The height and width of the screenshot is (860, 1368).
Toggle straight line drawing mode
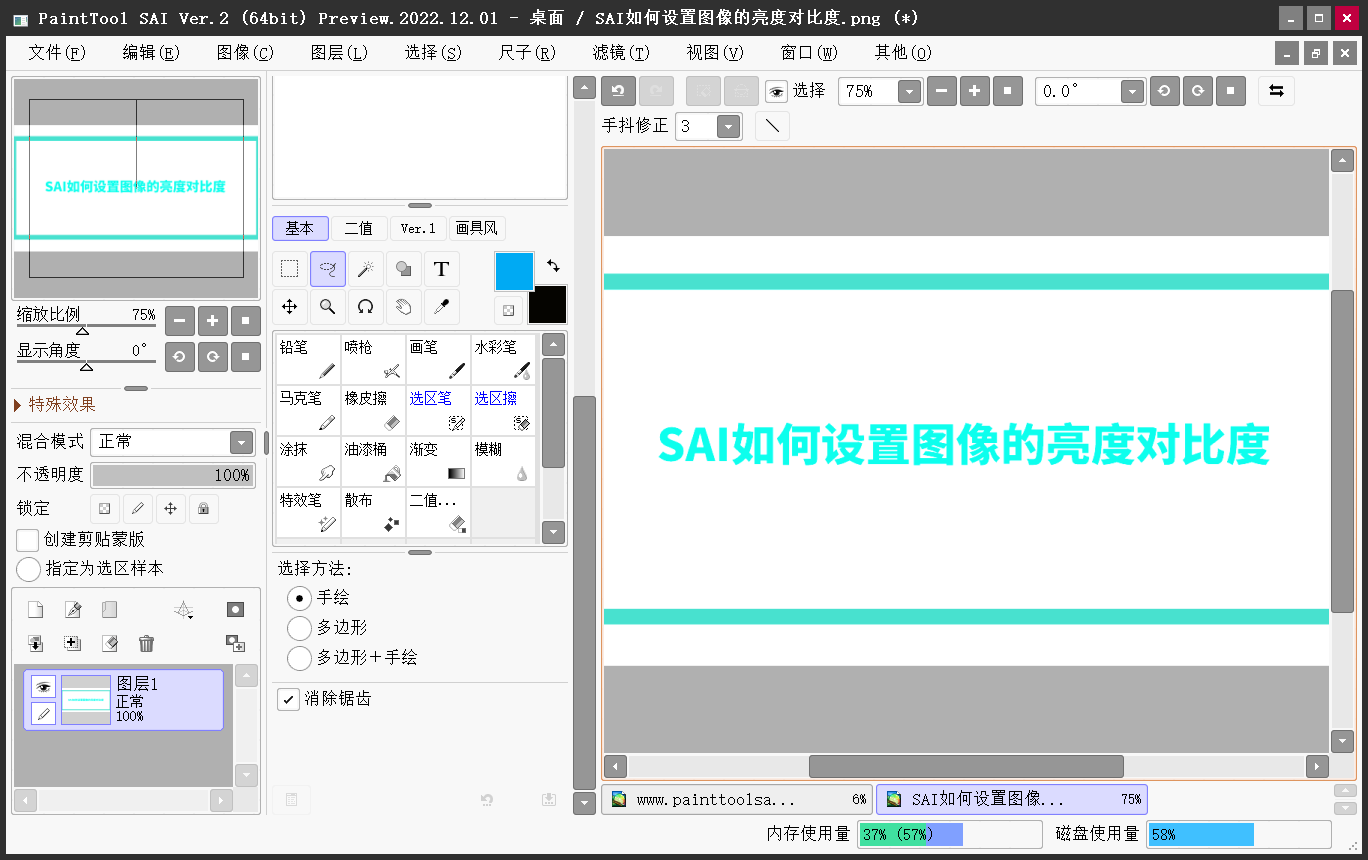(772, 126)
